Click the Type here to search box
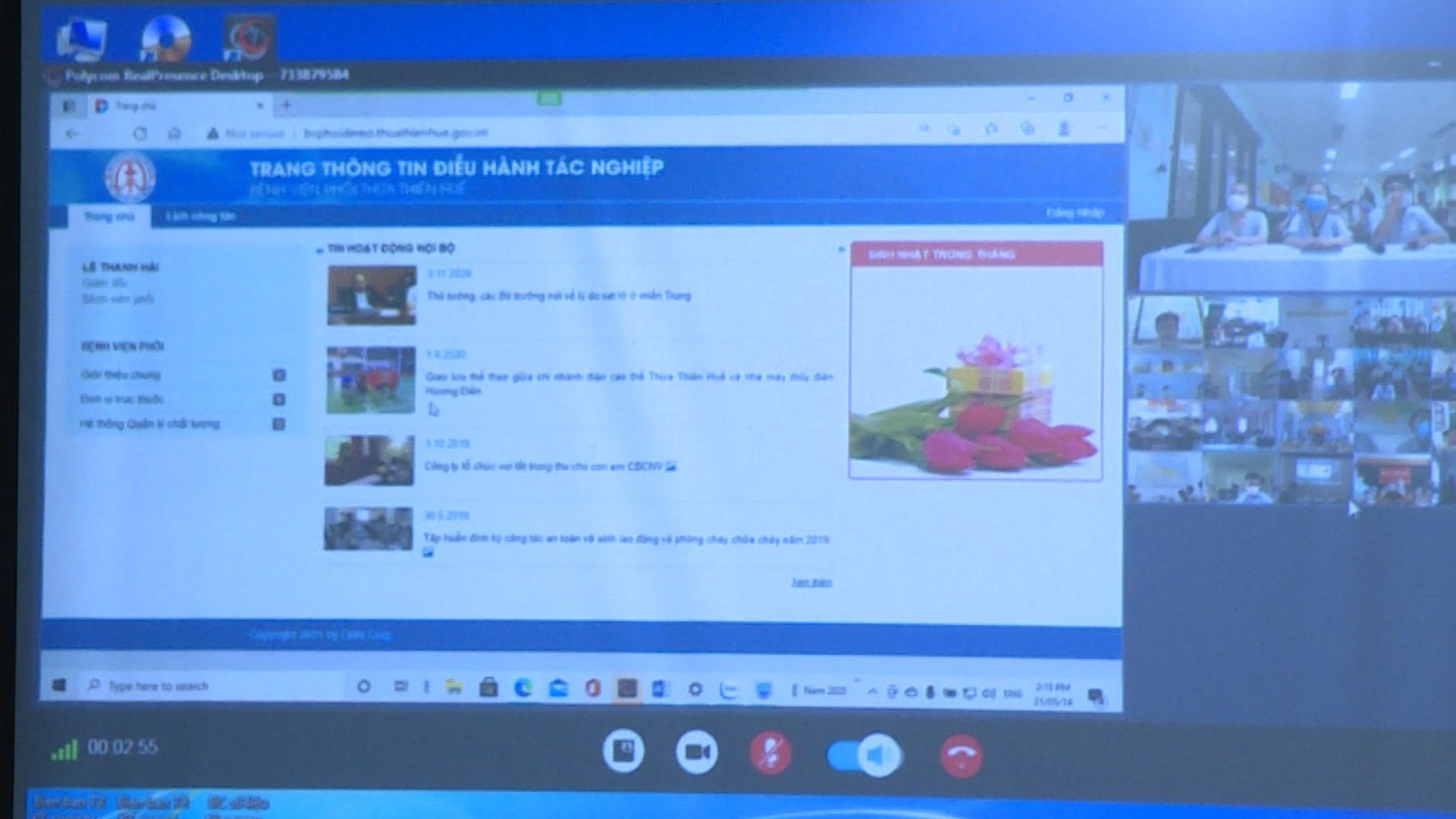This screenshot has height=819, width=1456. click(158, 686)
